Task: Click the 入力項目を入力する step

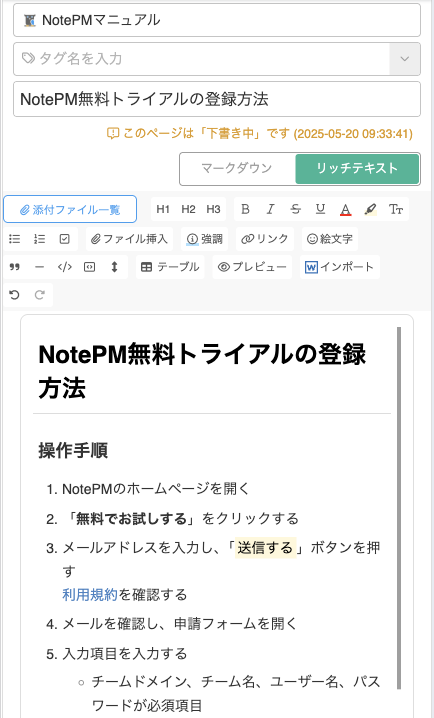Action: pos(125,653)
